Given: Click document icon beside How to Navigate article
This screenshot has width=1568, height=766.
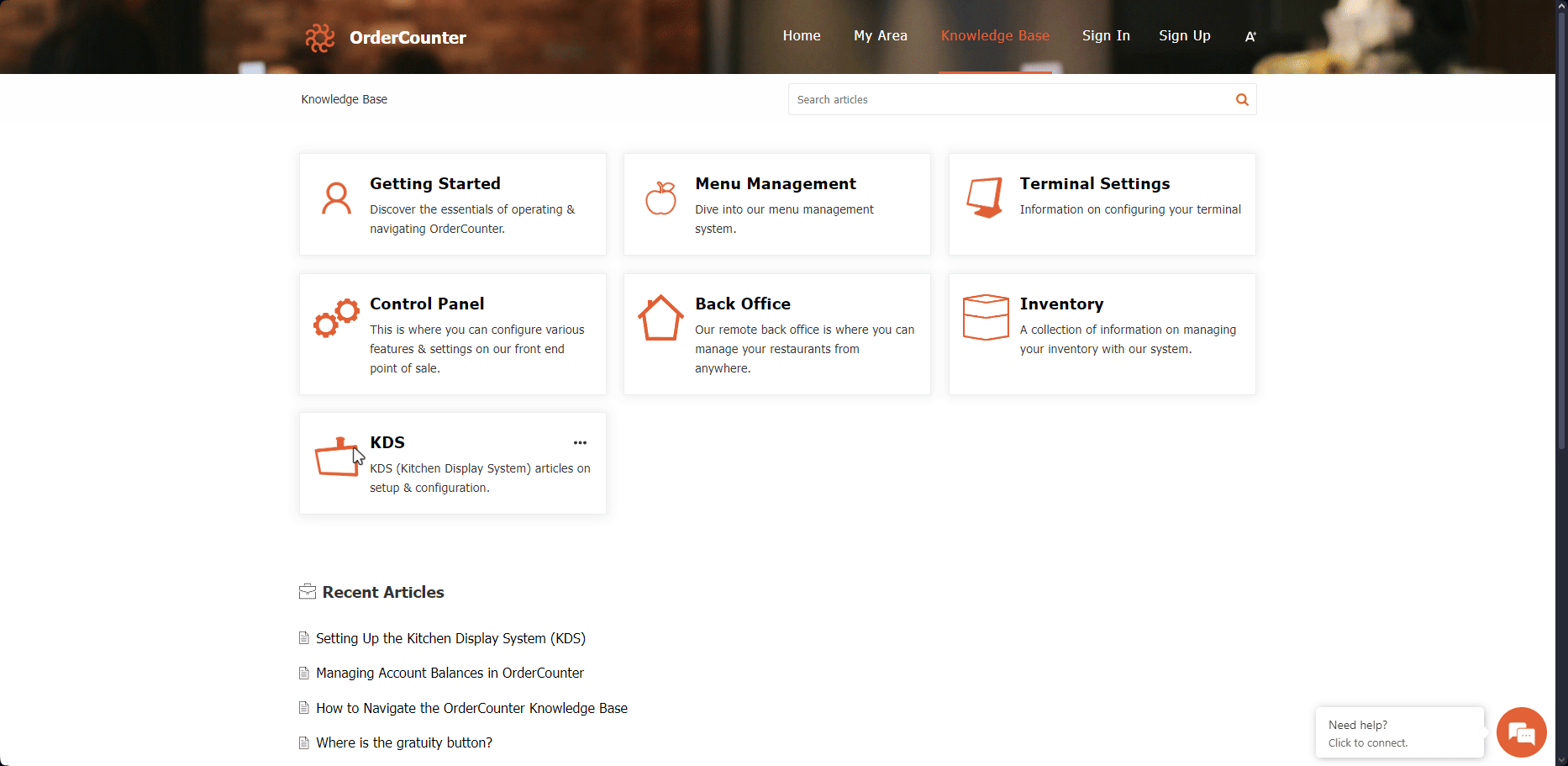Looking at the screenshot, I should (x=304, y=708).
